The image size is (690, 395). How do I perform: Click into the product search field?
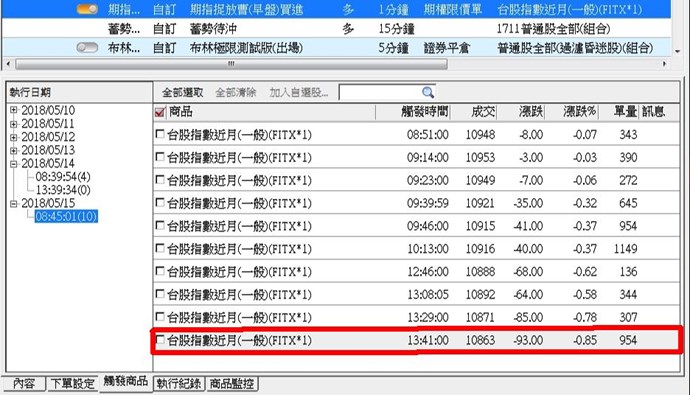[380, 92]
